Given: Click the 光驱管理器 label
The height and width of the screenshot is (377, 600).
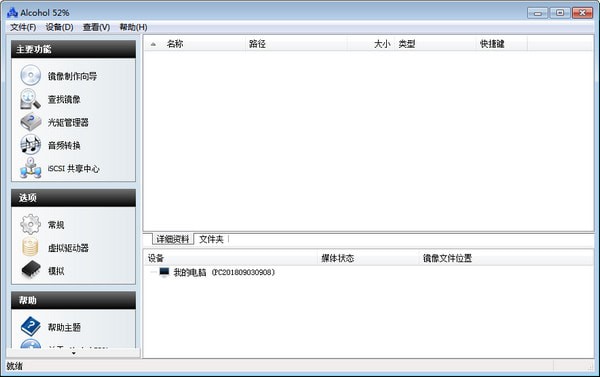Looking at the screenshot, I should (68, 122).
